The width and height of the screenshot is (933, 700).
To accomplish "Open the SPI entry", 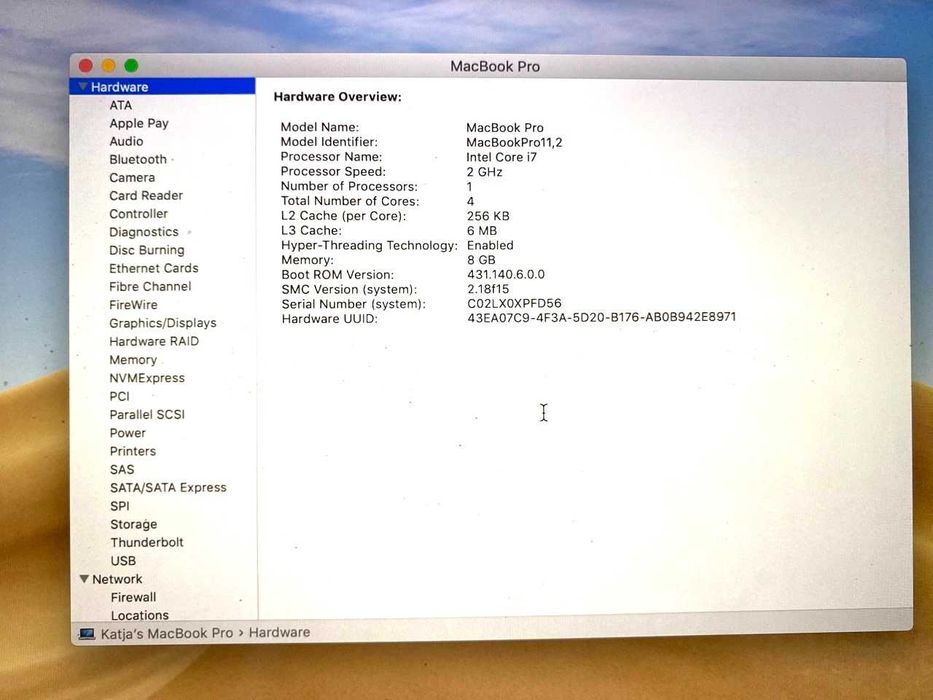I will pos(120,506).
